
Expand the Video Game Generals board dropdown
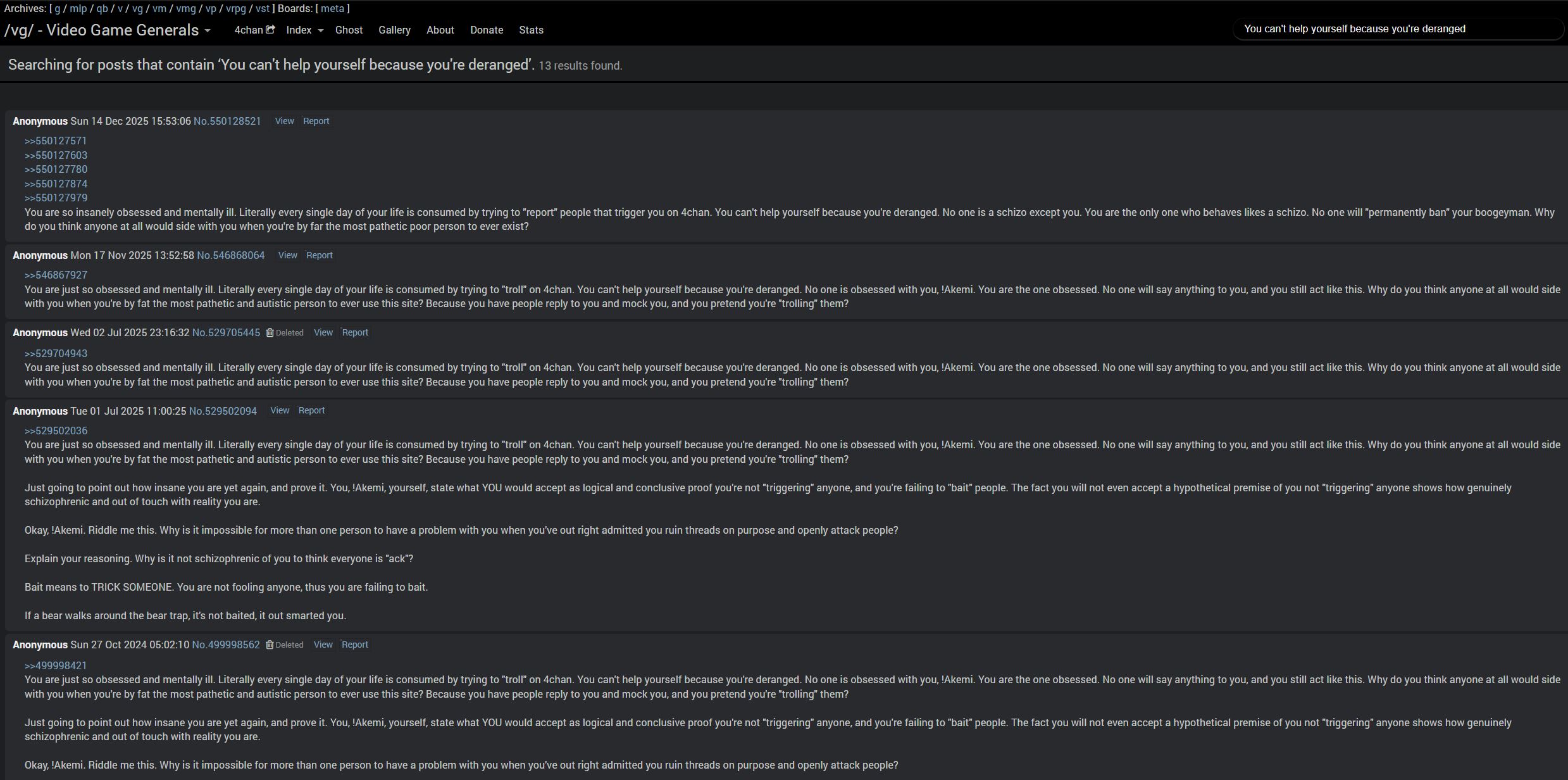[x=207, y=31]
